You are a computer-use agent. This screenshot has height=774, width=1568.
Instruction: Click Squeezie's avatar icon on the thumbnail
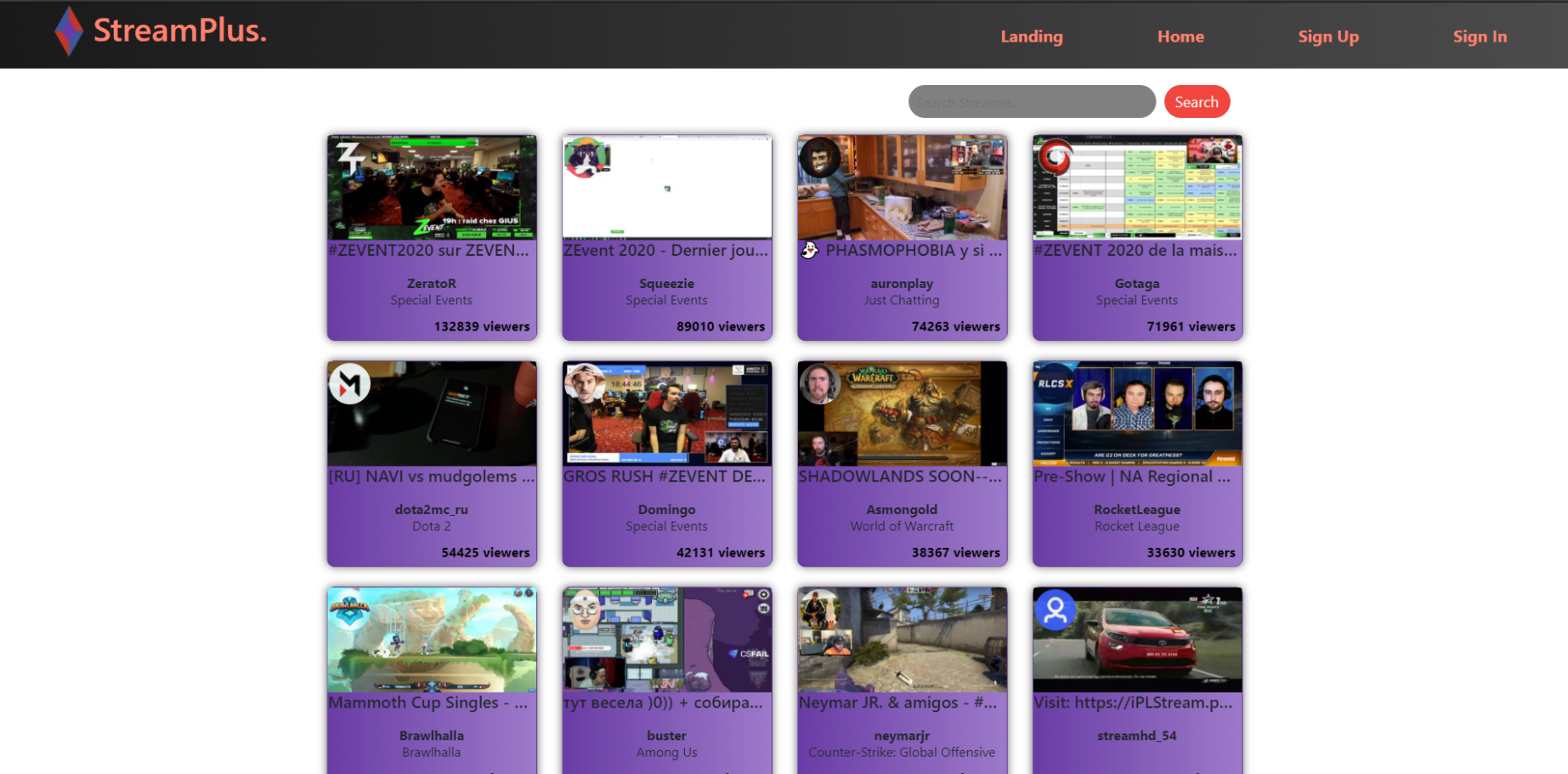click(585, 157)
